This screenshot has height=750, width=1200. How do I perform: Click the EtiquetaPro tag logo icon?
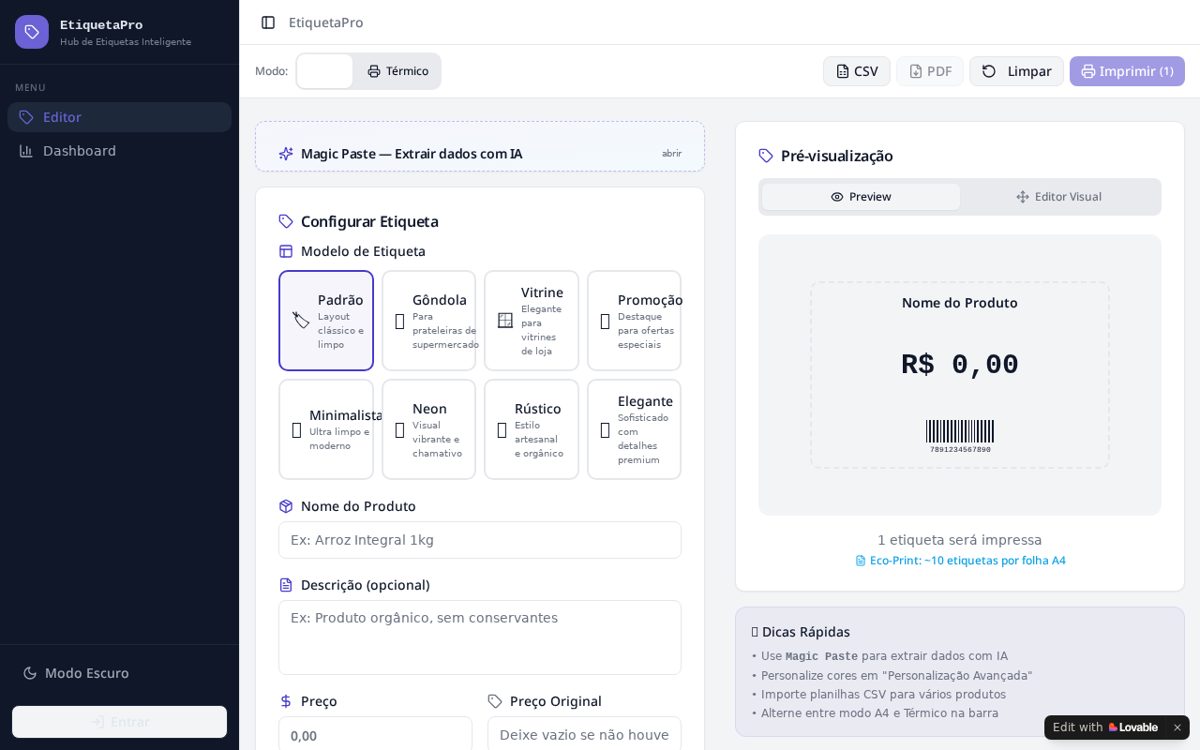coord(32,32)
